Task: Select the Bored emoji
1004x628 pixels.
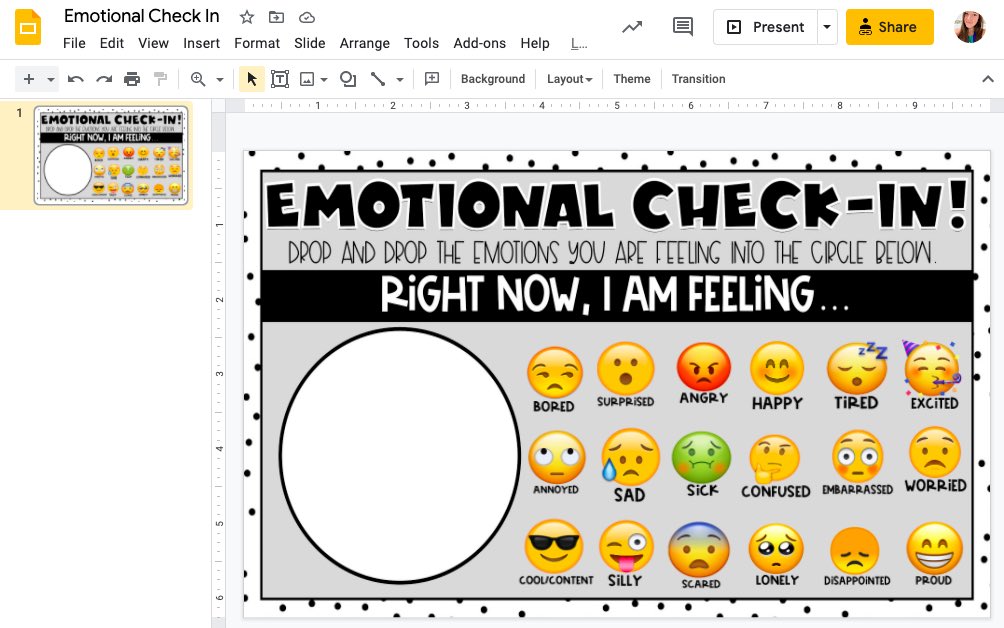Action: click(555, 372)
